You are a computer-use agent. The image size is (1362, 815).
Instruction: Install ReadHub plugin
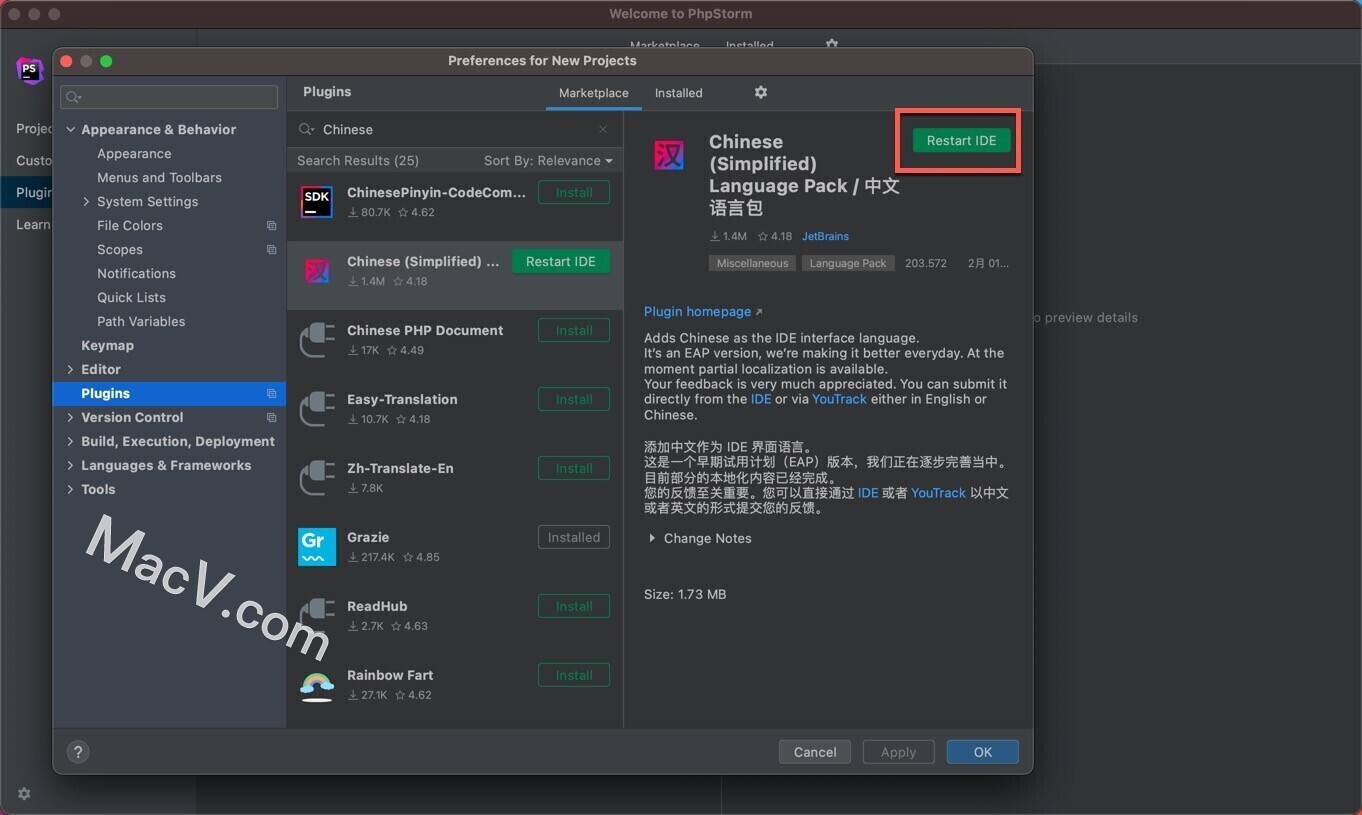[x=574, y=606]
